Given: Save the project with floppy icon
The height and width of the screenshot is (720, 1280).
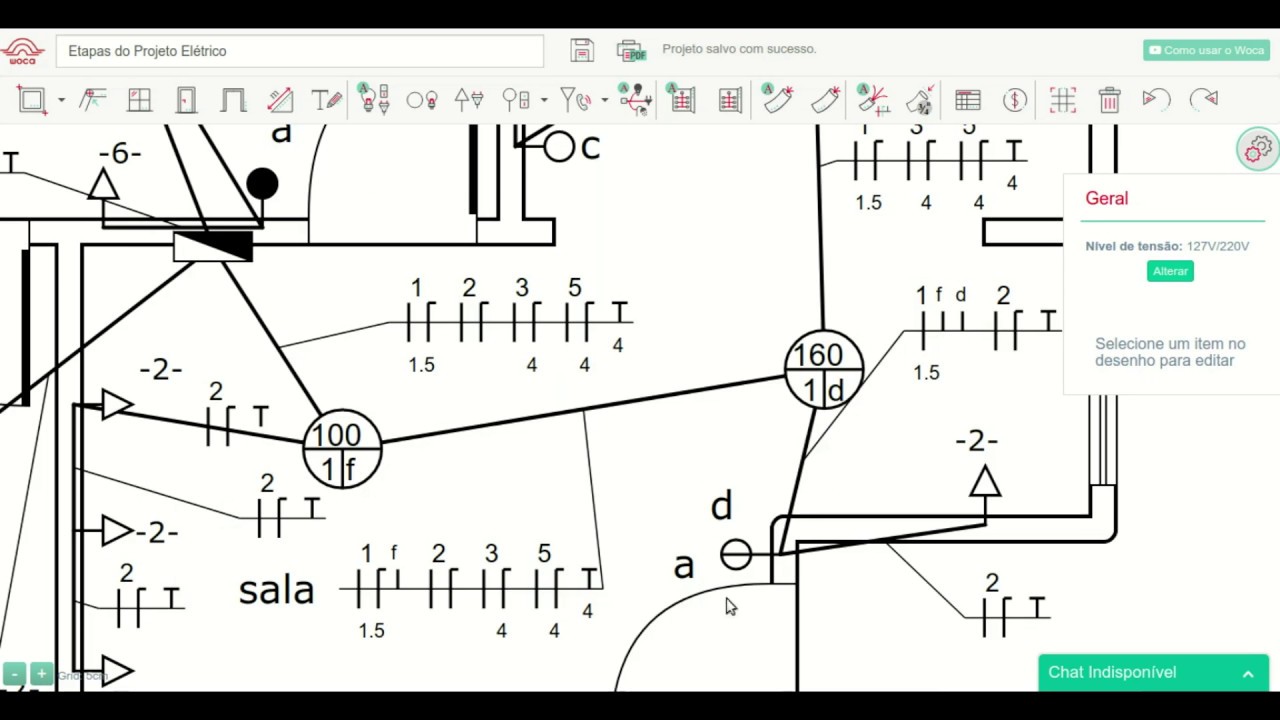Looking at the screenshot, I should (582, 50).
